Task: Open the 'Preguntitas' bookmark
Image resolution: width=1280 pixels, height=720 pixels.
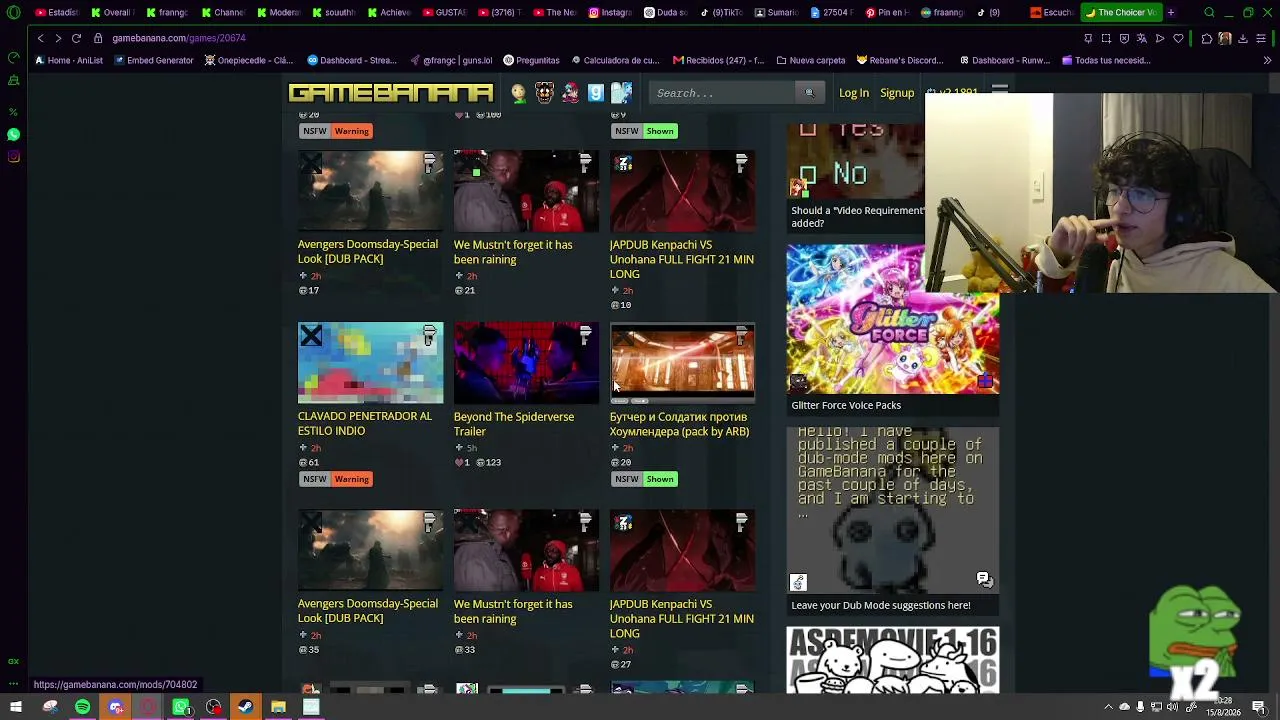Action: pos(531,60)
